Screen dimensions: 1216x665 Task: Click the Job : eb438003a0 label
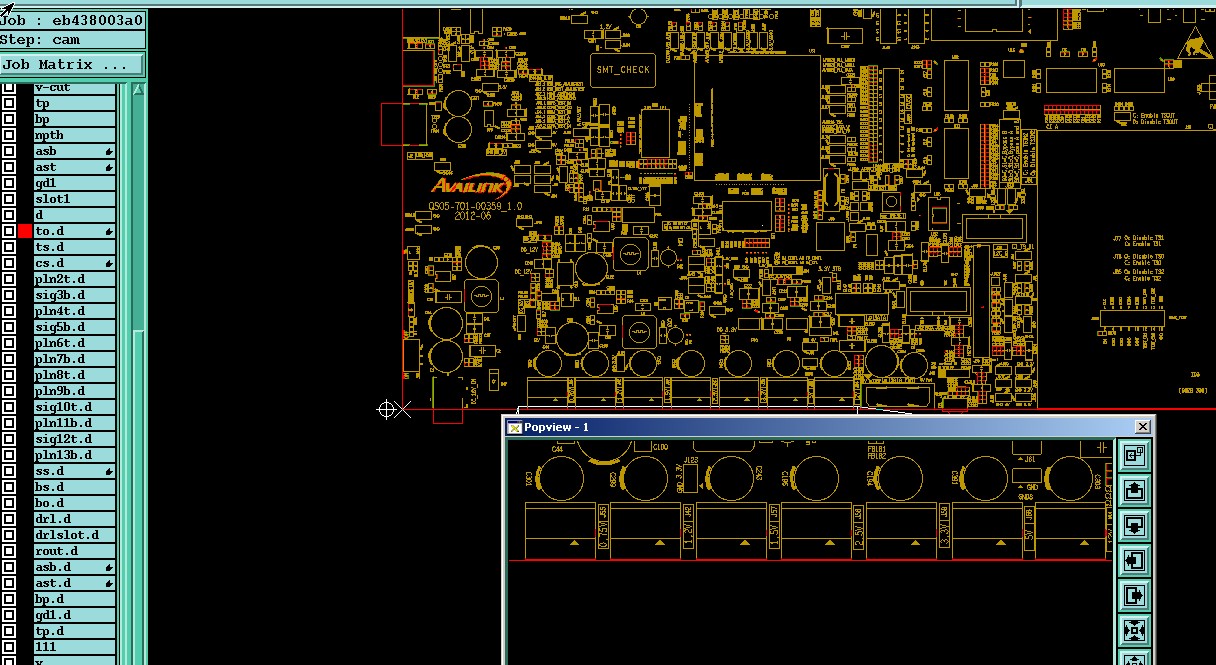click(72, 20)
